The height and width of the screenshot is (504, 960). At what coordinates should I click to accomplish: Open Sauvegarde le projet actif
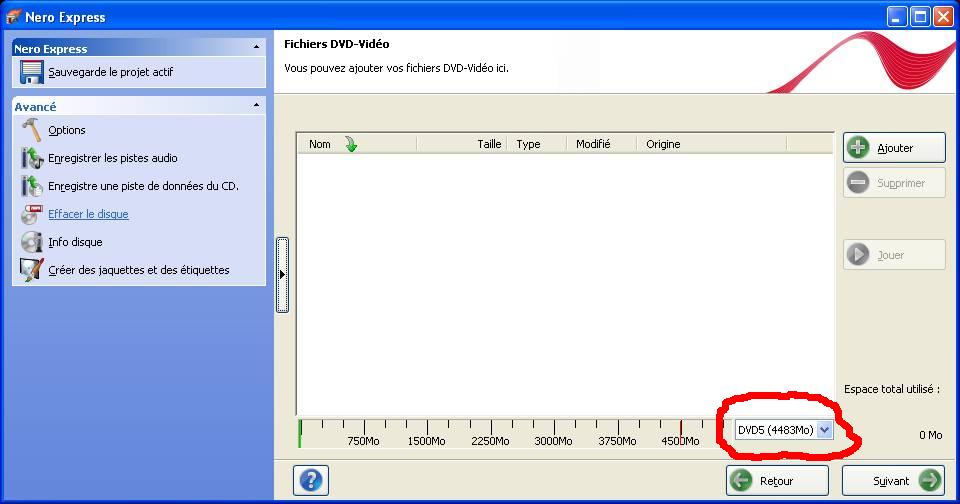coord(111,72)
